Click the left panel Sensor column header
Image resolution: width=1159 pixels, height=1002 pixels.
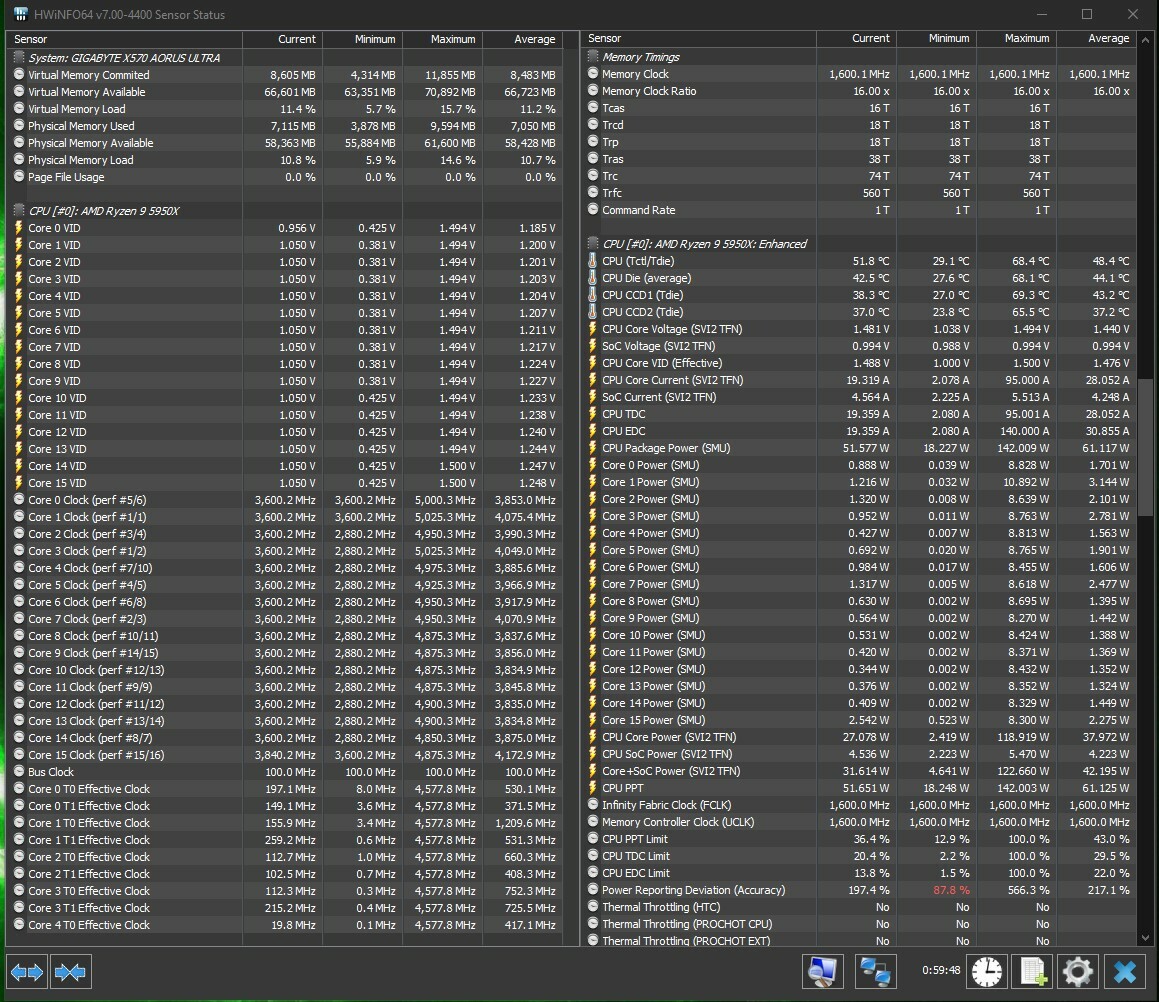[124, 39]
